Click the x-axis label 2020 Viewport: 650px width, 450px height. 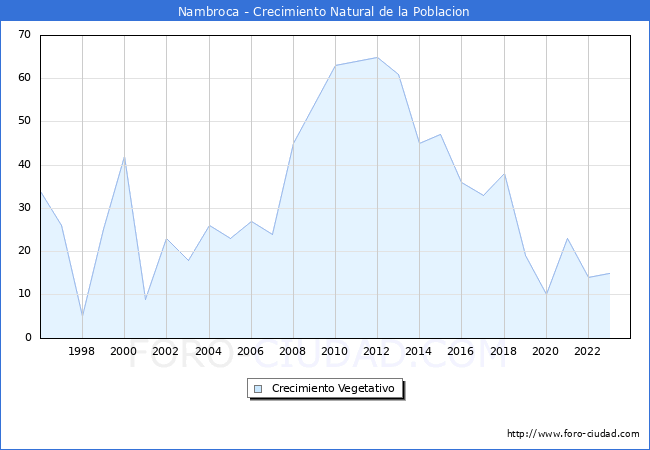pyautogui.click(x=546, y=351)
